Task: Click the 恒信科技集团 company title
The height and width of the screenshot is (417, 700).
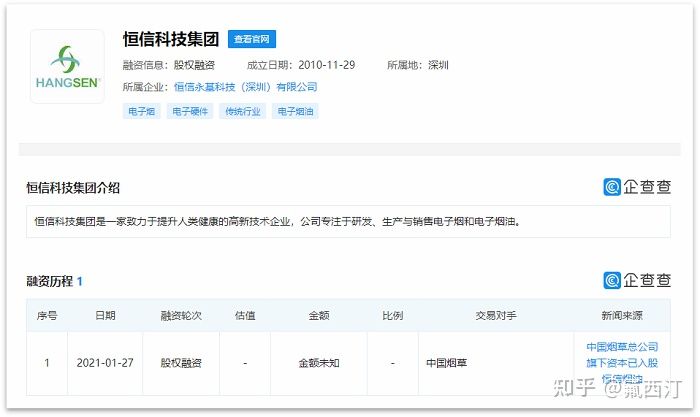Action: pyautogui.click(x=171, y=39)
